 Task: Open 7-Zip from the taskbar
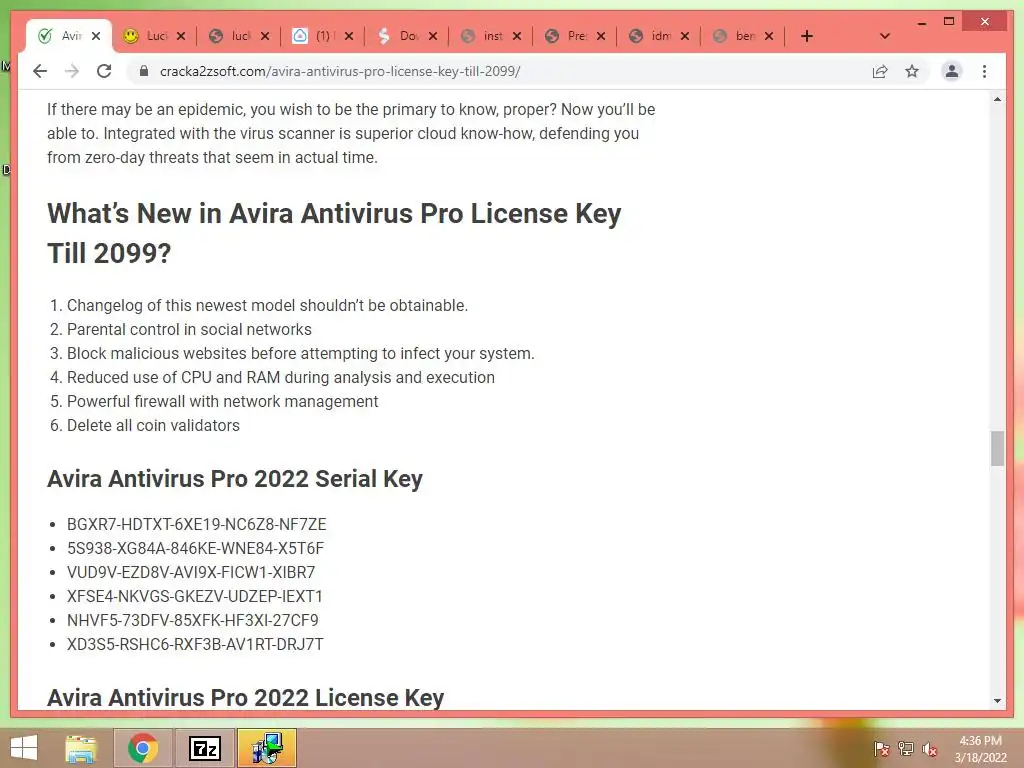pos(204,748)
